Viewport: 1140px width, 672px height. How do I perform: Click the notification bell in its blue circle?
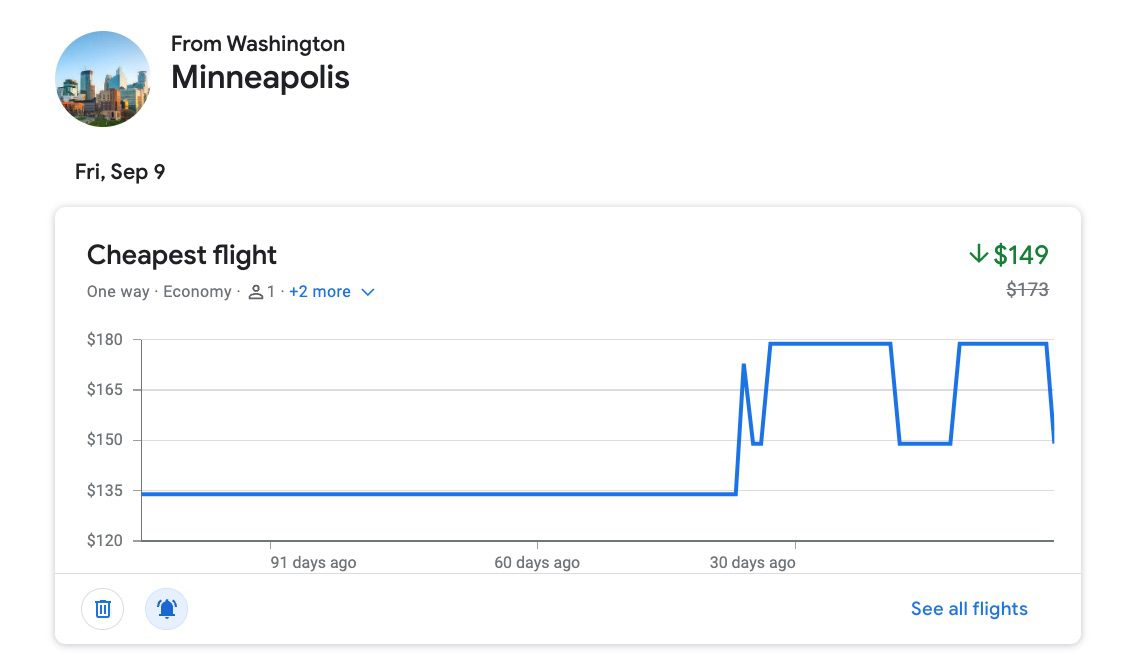[166, 608]
